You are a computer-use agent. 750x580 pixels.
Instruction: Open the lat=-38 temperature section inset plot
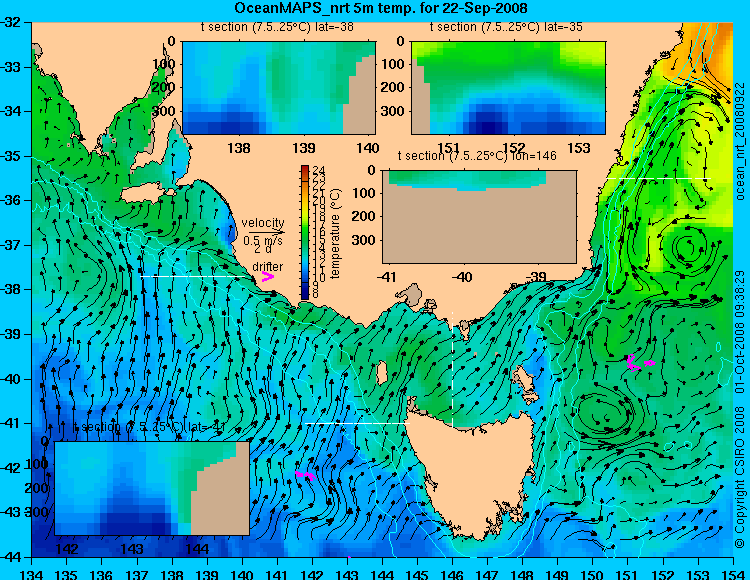[279, 88]
